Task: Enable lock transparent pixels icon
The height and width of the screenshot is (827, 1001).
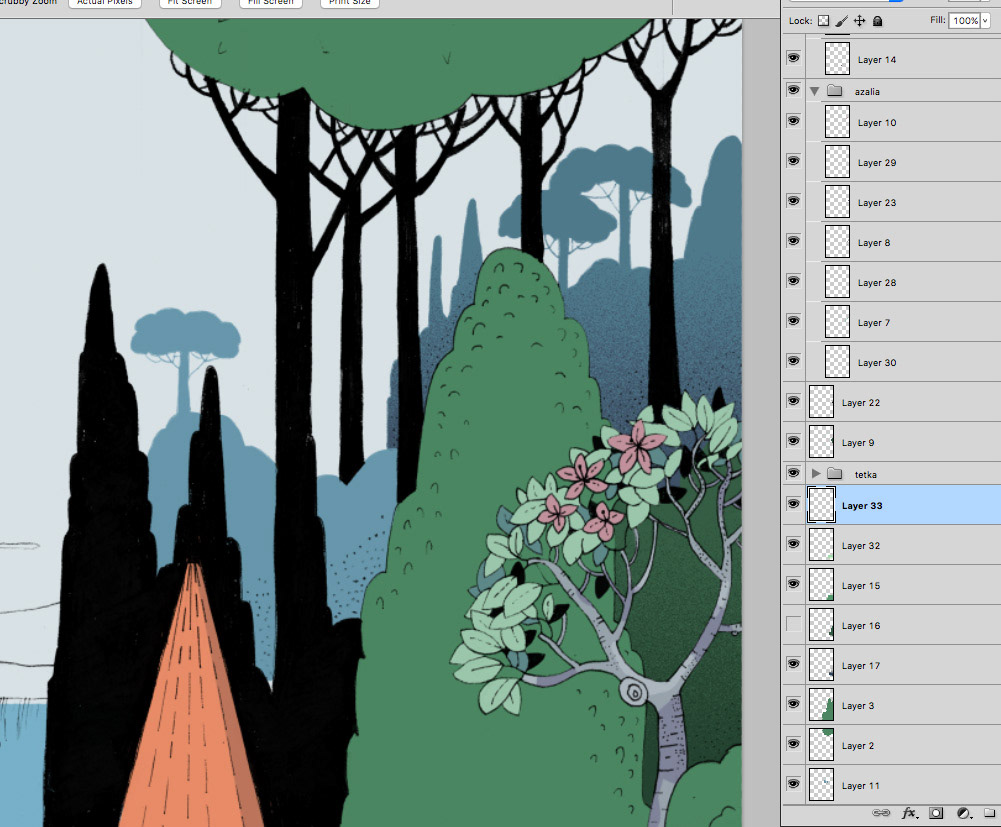Action: coord(824,21)
